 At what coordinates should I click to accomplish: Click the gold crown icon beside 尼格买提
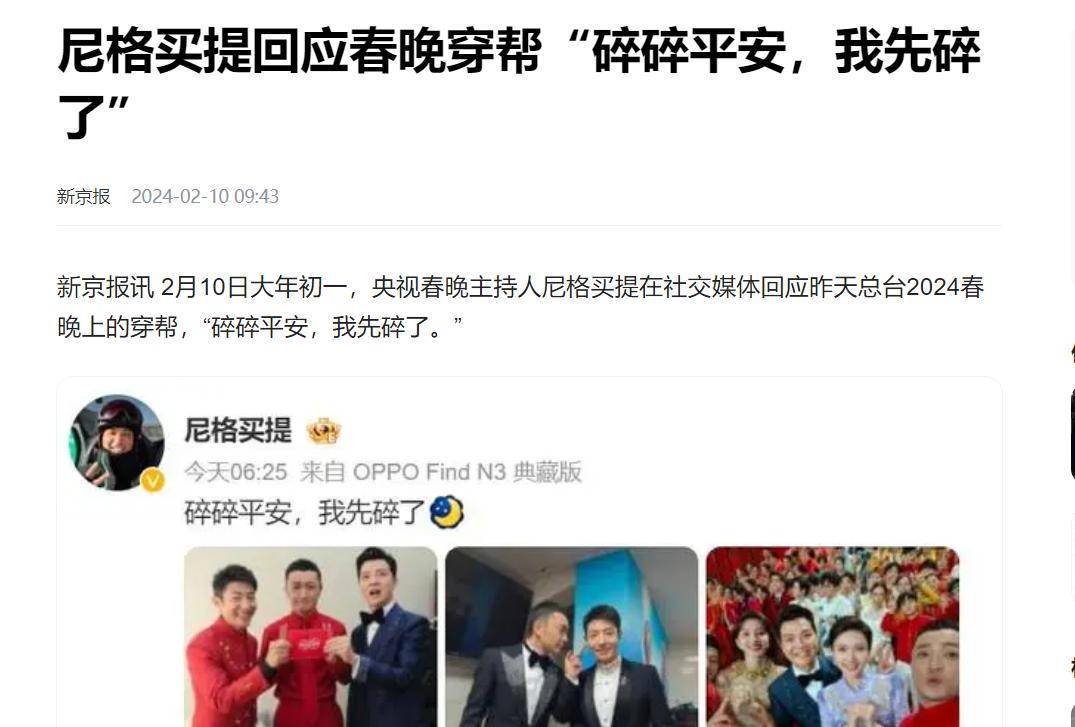tap(324, 431)
